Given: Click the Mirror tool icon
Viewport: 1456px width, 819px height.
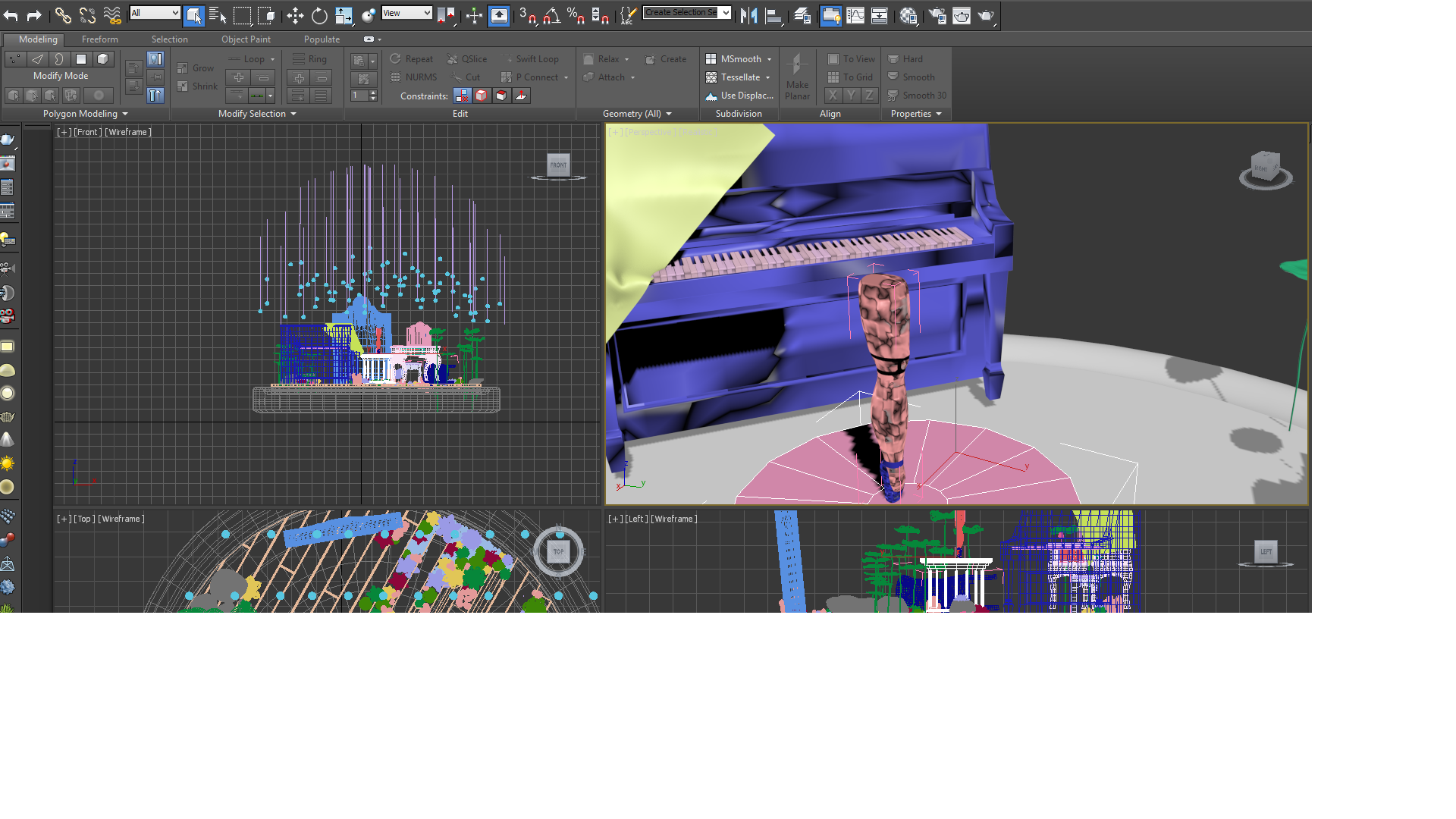Looking at the screenshot, I should click(749, 14).
